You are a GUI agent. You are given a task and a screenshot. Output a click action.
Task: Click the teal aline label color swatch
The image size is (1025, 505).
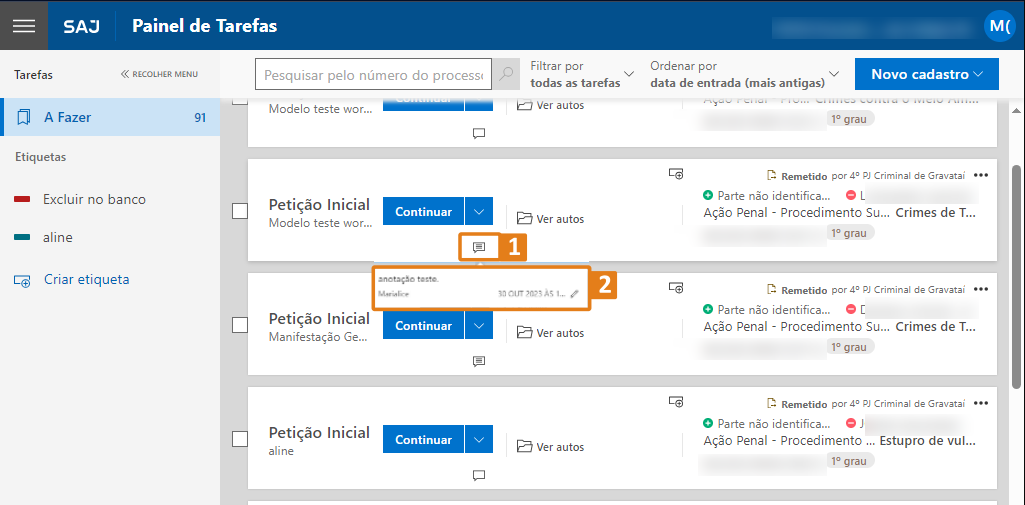[22, 238]
